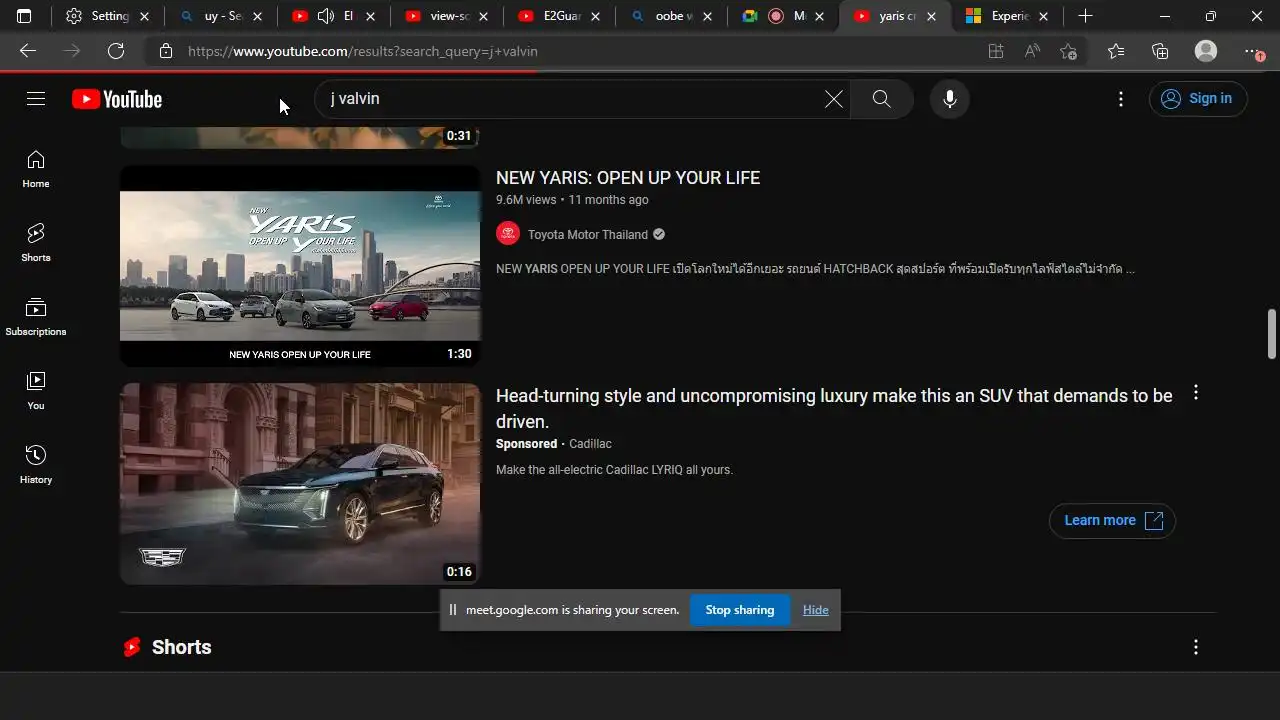This screenshot has width=1280, height=720.
Task: Open the Read aloud icon
Action: 1032,51
